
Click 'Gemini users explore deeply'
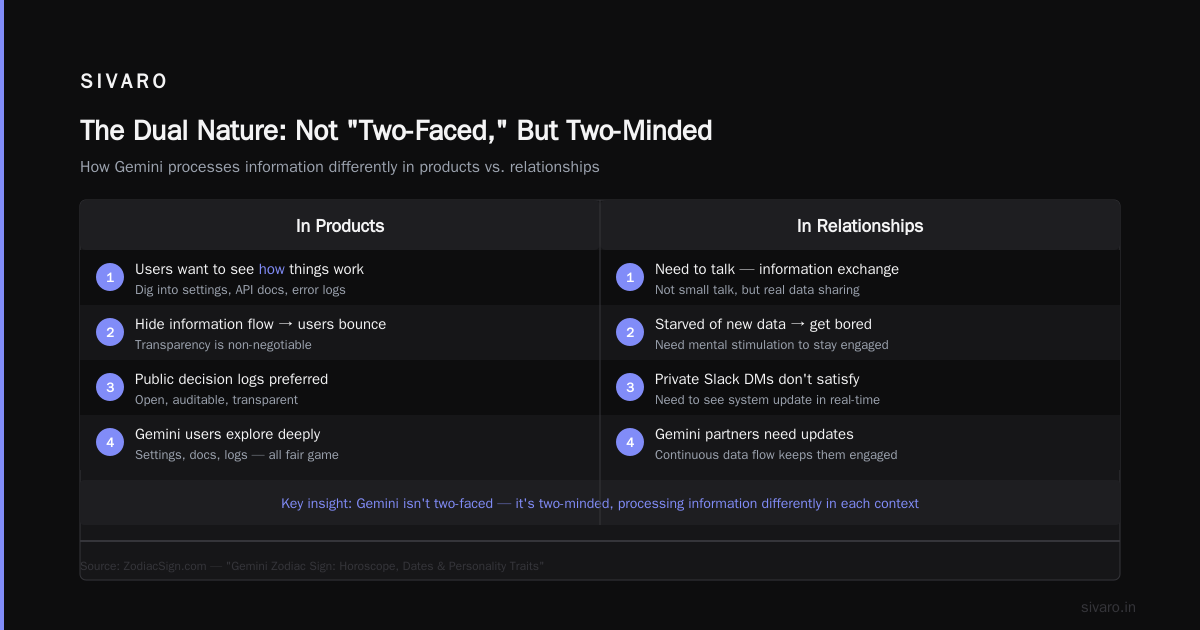click(227, 434)
